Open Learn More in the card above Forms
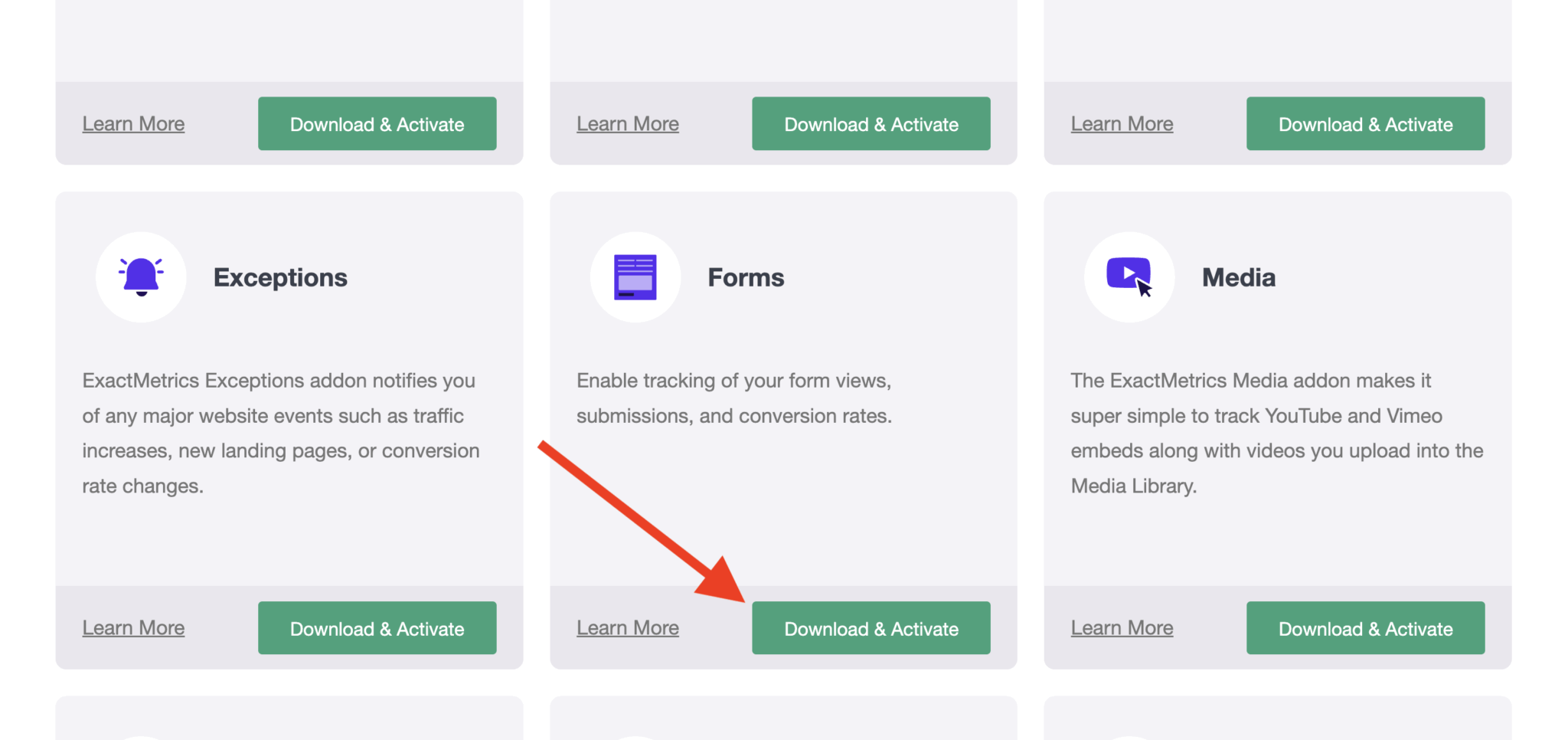The height and width of the screenshot is (740, 1568). pos(627,123)
